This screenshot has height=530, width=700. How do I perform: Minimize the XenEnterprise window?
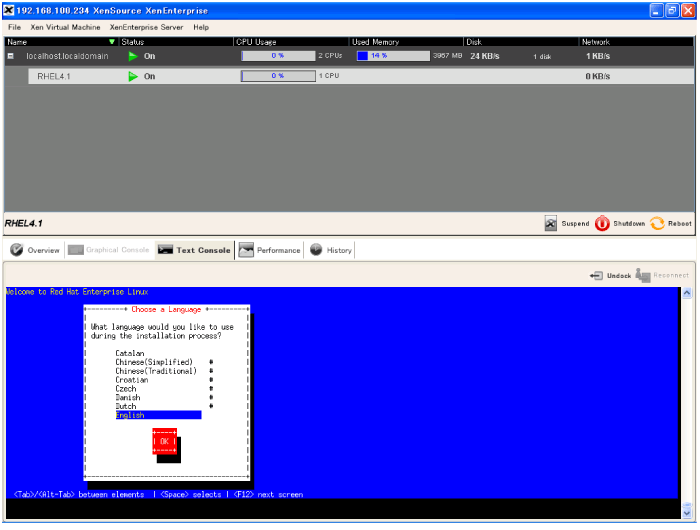coord(656,11)
